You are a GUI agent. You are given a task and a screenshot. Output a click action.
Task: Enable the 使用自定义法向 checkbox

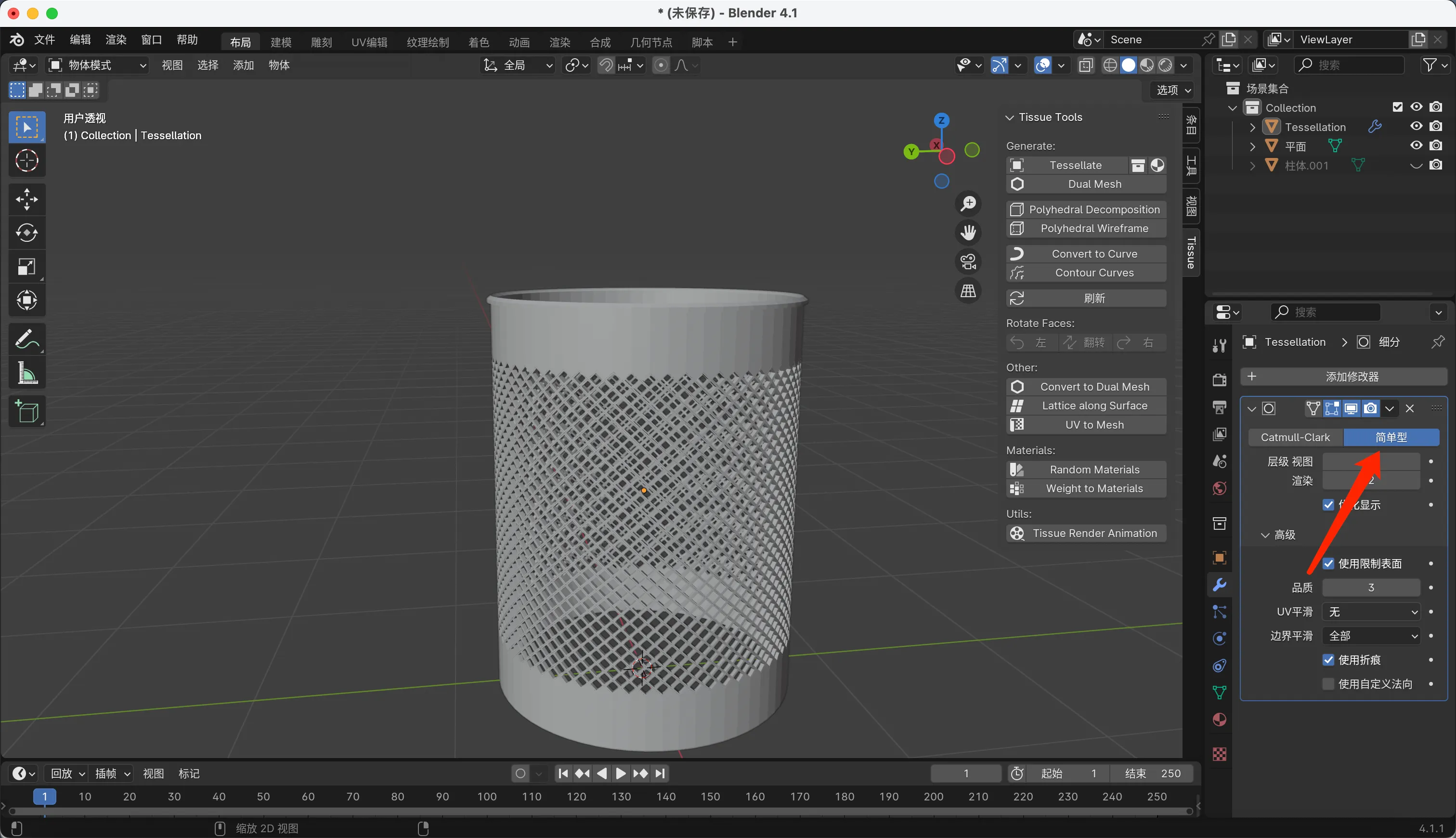click(1328, 684)
